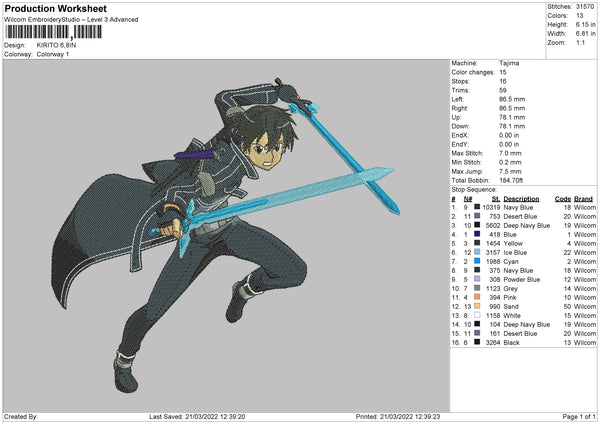Click the Height value "6.15 in"
This screenshot has height=424, width=600.
pyautogui.click(x=585, y=24)
